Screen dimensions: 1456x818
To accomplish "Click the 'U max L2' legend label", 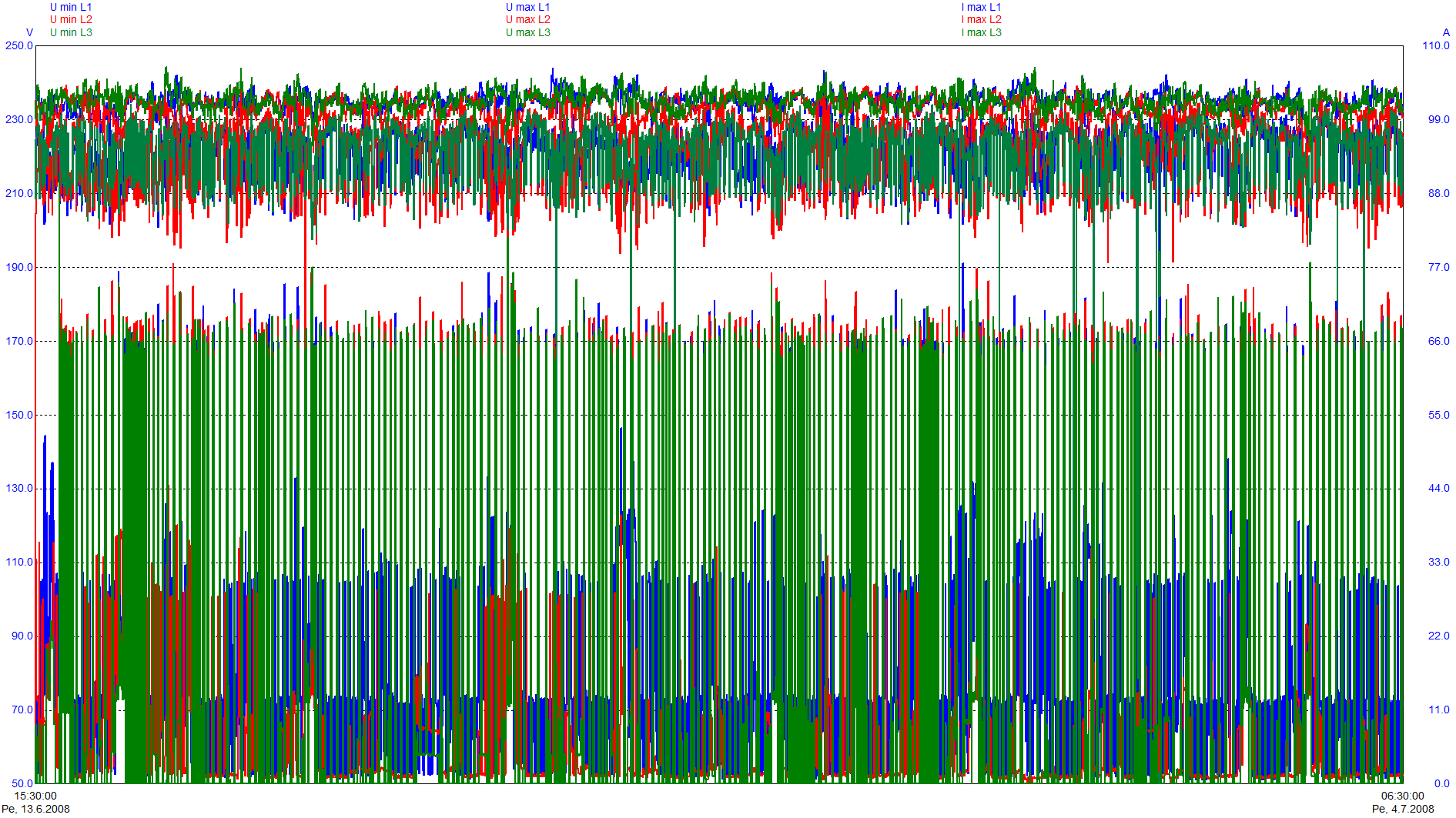I will [x=528, y=19].
